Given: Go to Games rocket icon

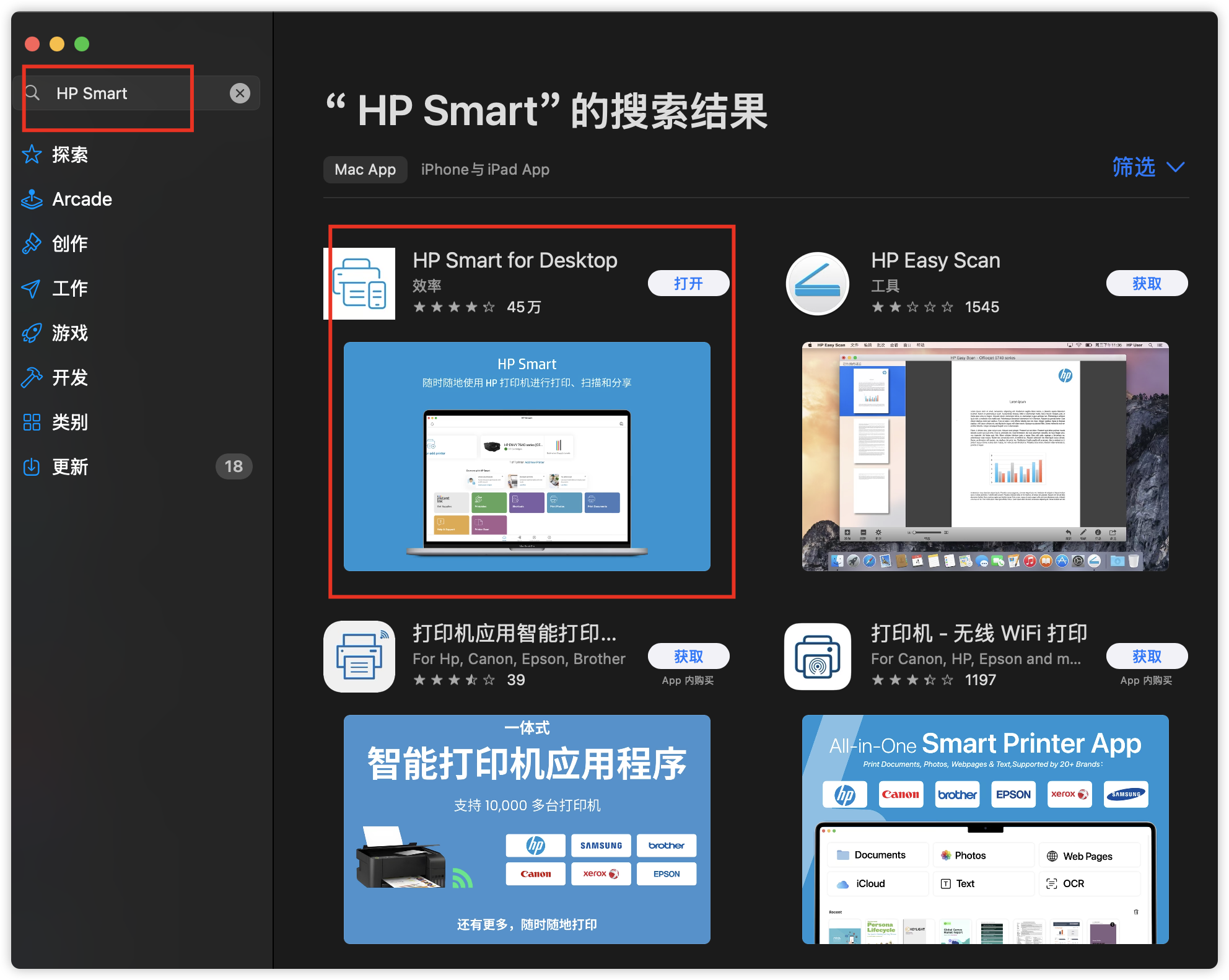Looking at the screenshot, I should 32,333.
